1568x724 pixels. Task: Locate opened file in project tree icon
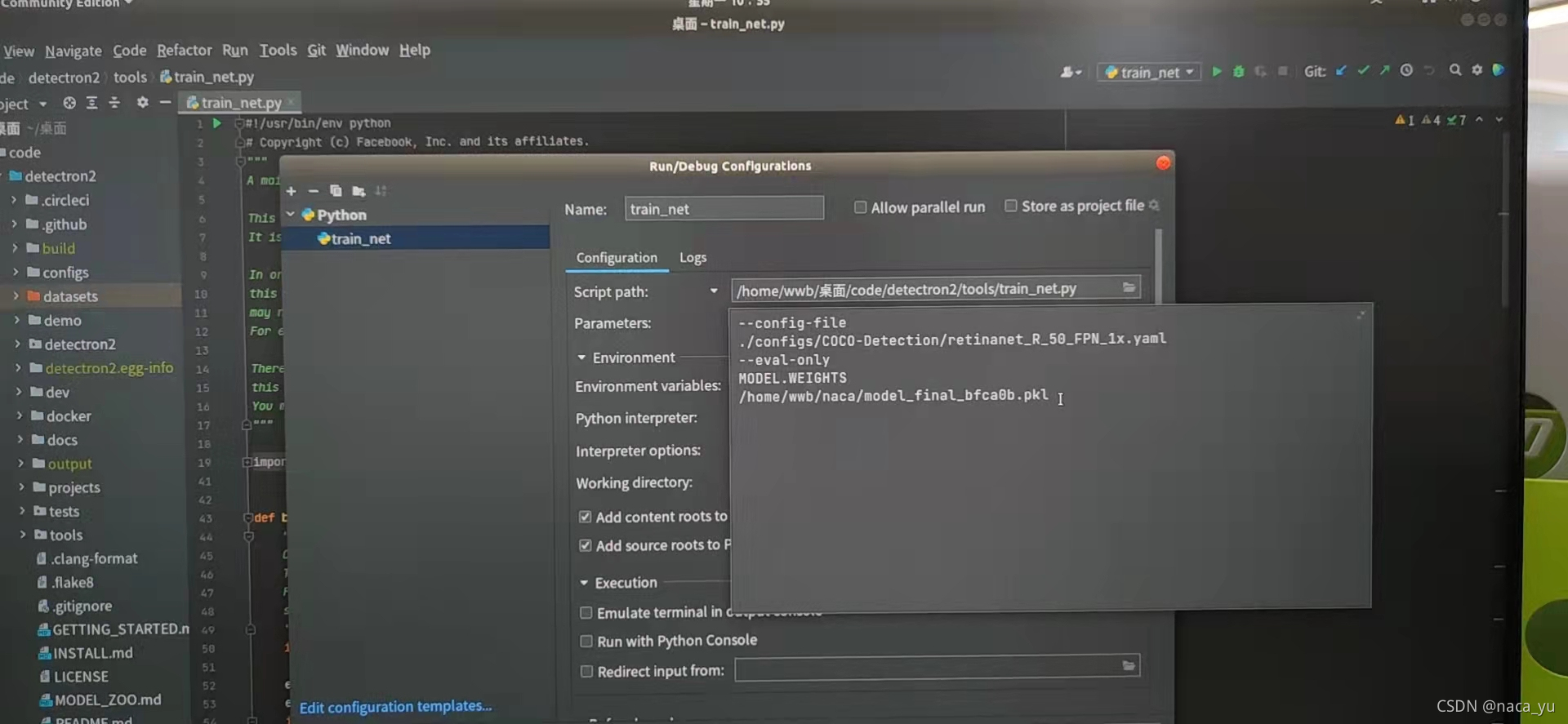coord(69,103)
